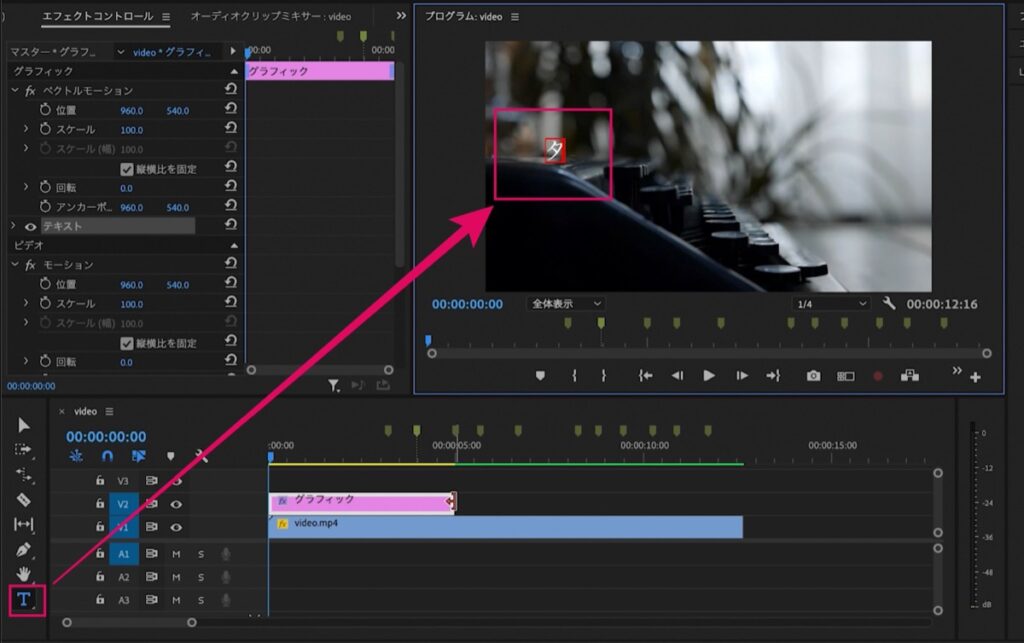Select the Hand tool
This screenshot has height=643, width=1024.
click(x=24, y=574)
